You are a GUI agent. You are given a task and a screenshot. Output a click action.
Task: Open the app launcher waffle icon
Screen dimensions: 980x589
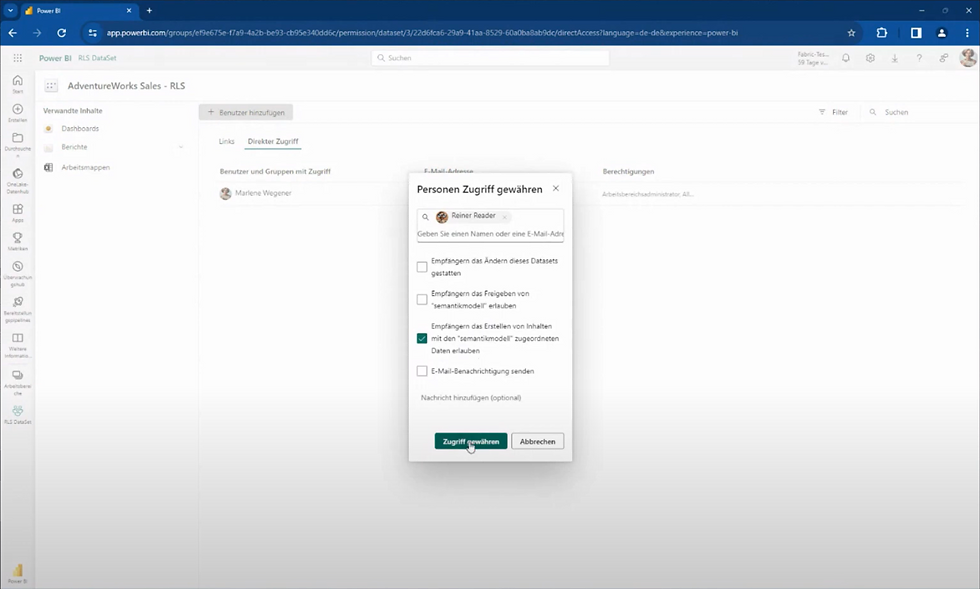tap(18, 58)
